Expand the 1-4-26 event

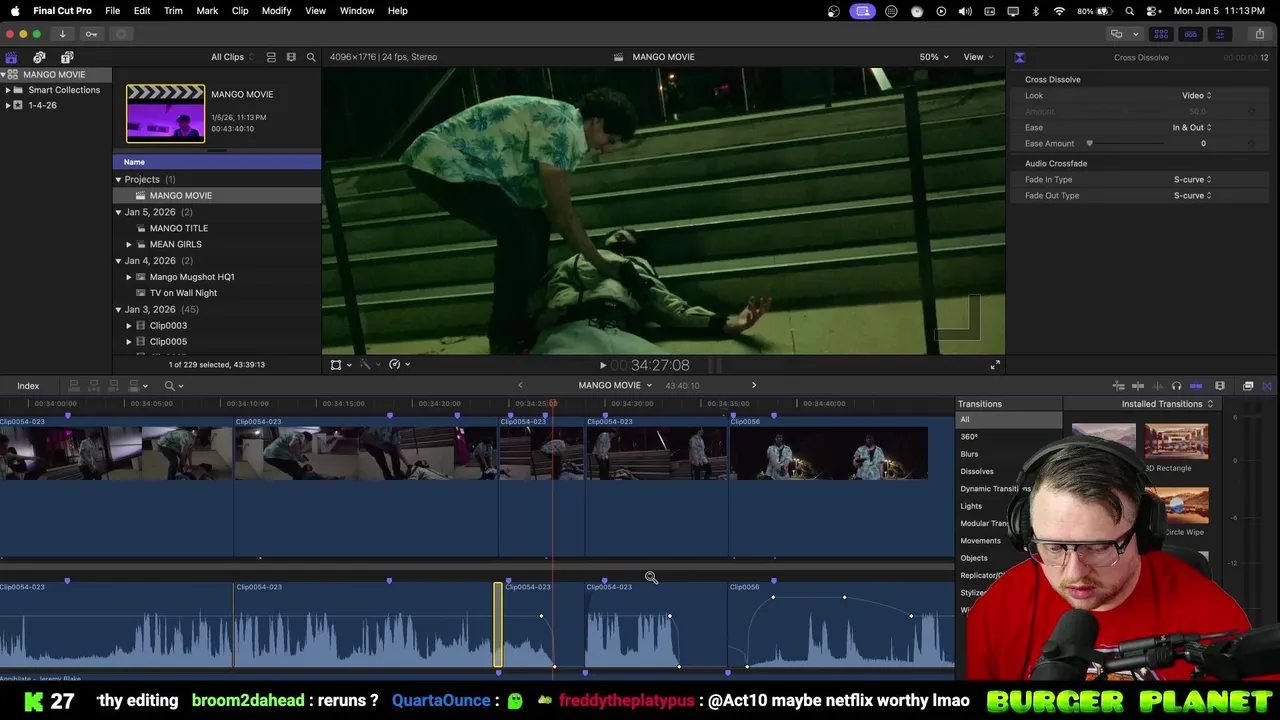(x=8, y=105)
